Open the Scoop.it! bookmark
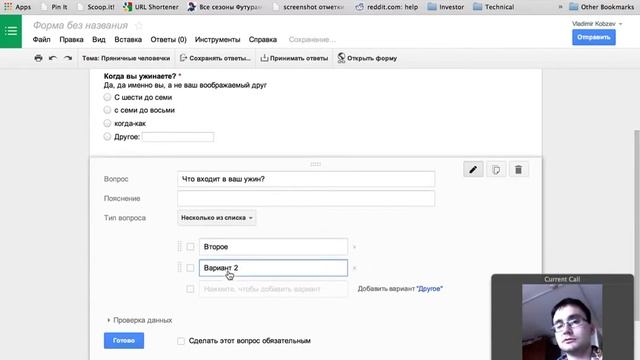Screen dimensions: 640x360 click(x=96, y=7)
